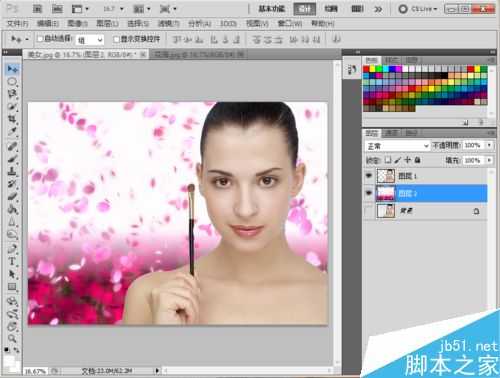Pick the yellow swatch in top row

(x=373, y=69)
